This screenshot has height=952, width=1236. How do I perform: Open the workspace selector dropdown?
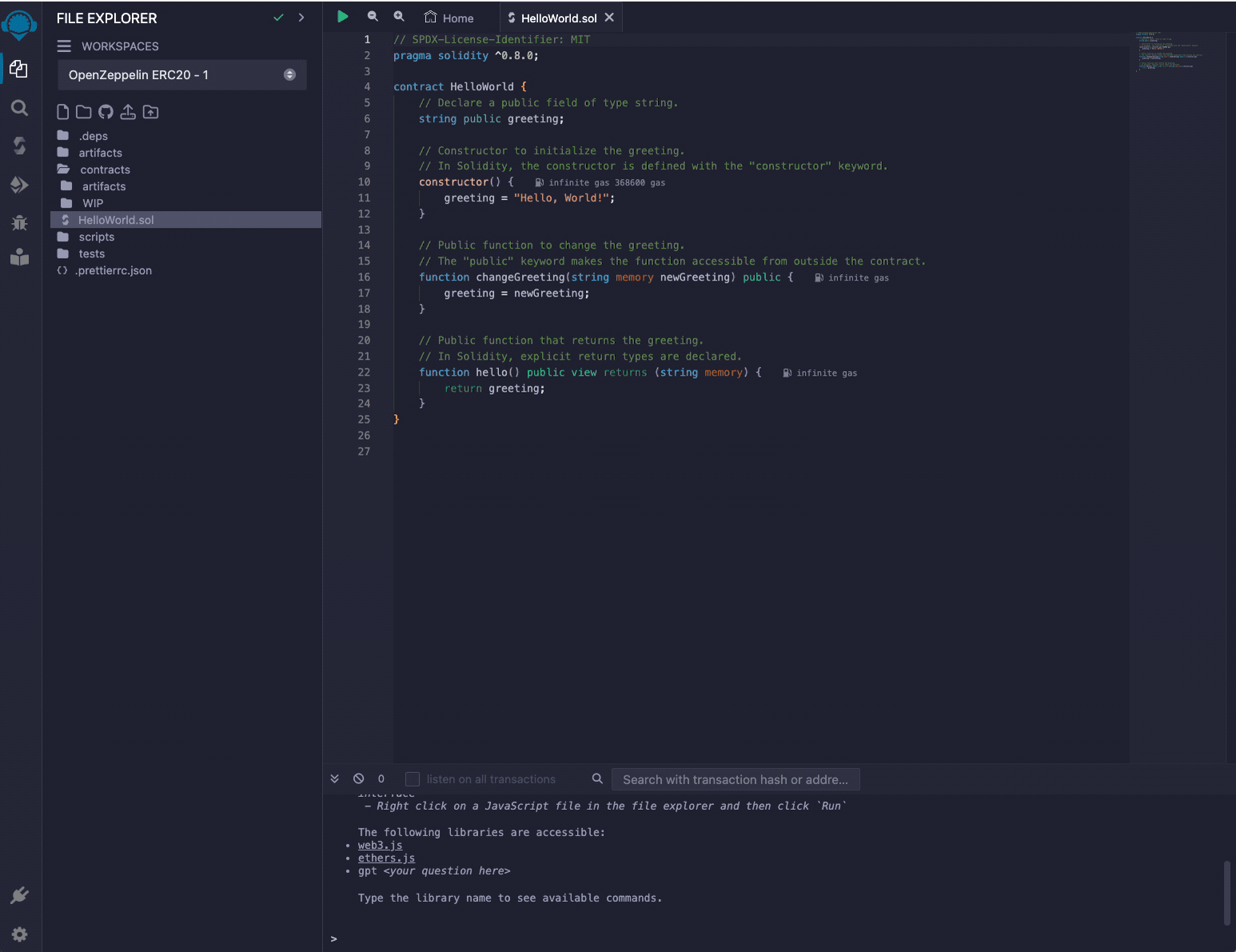pos(289,74)
